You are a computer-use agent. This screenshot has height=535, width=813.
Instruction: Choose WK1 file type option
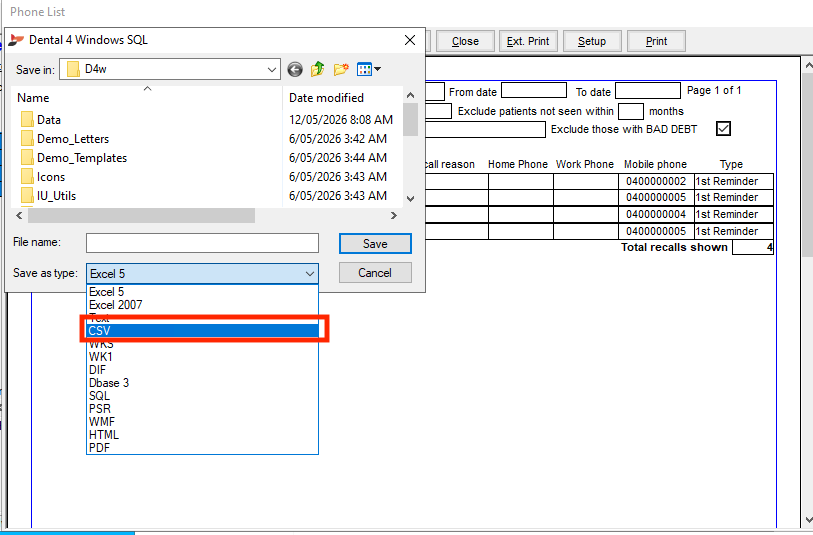202,357
